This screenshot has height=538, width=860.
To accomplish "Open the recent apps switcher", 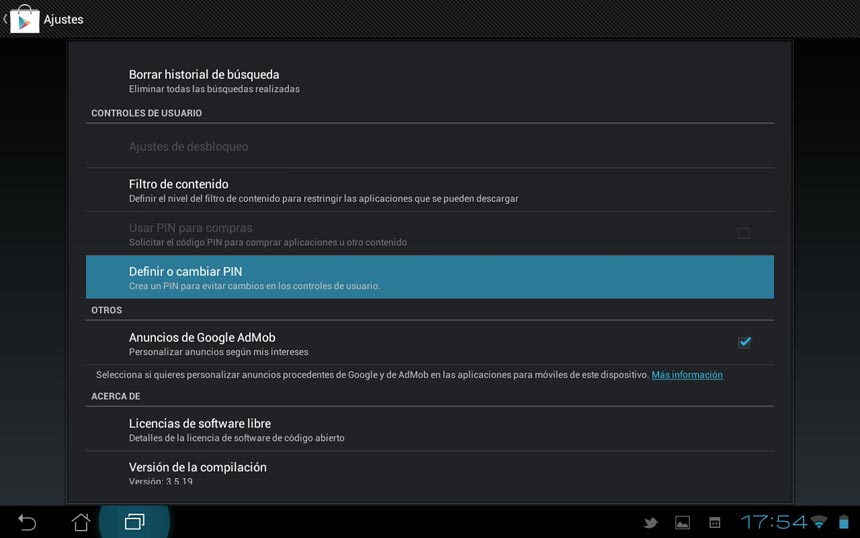I will pyautogui.click(x=134, y=522).
